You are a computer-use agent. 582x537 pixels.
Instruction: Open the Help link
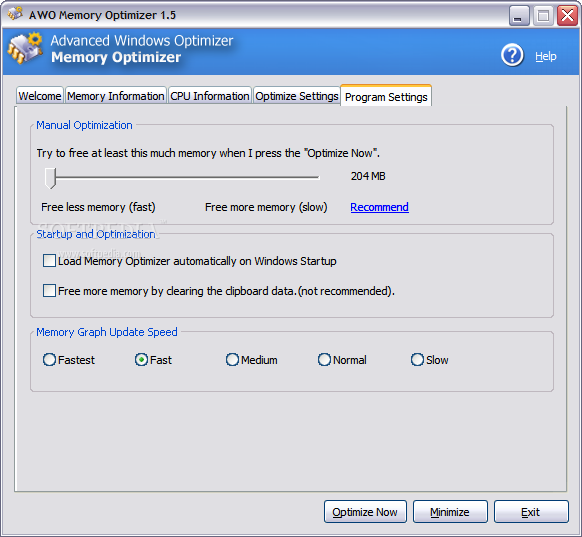(546, 56)
